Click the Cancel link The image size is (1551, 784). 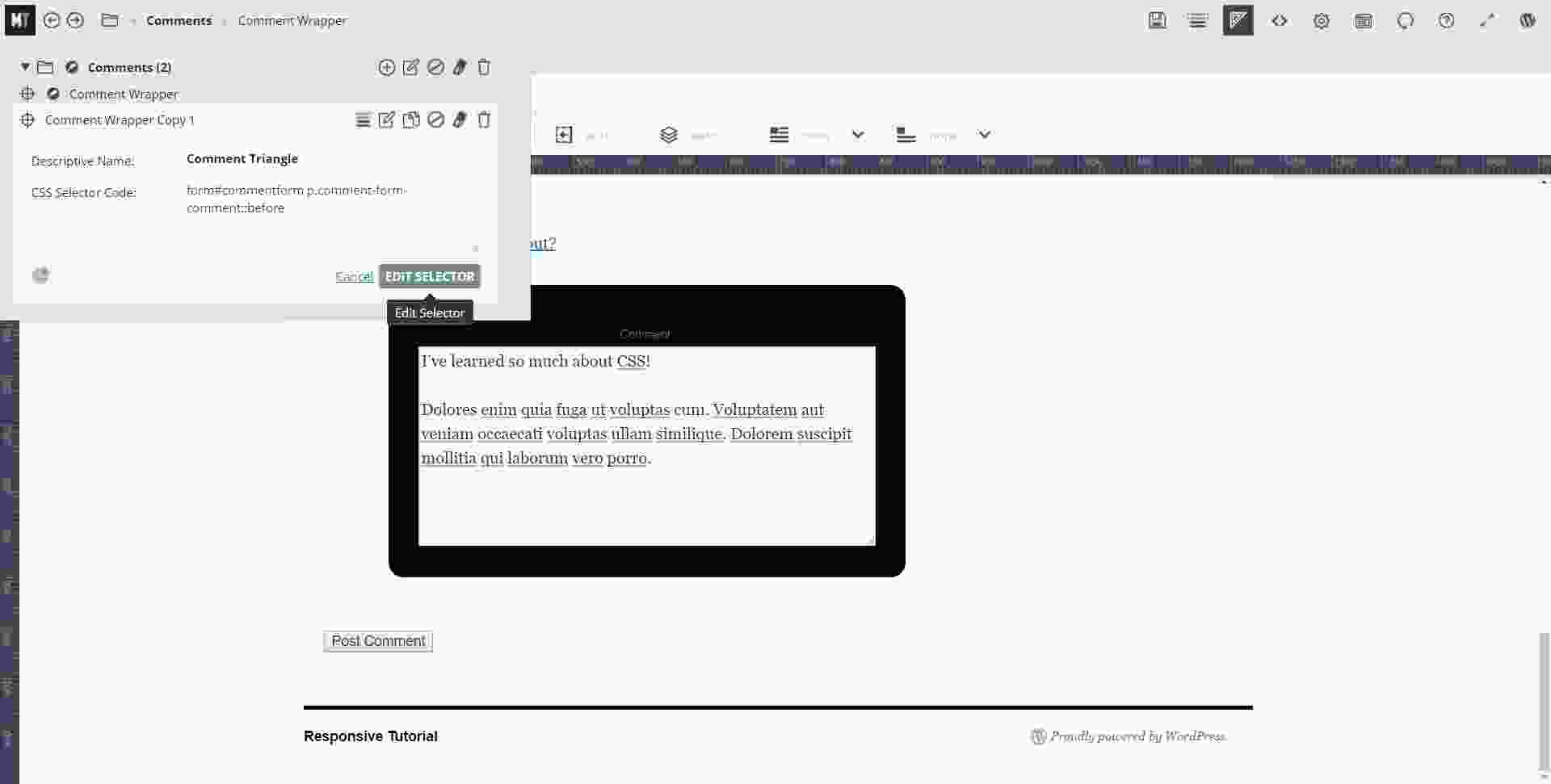click(354, 276)
